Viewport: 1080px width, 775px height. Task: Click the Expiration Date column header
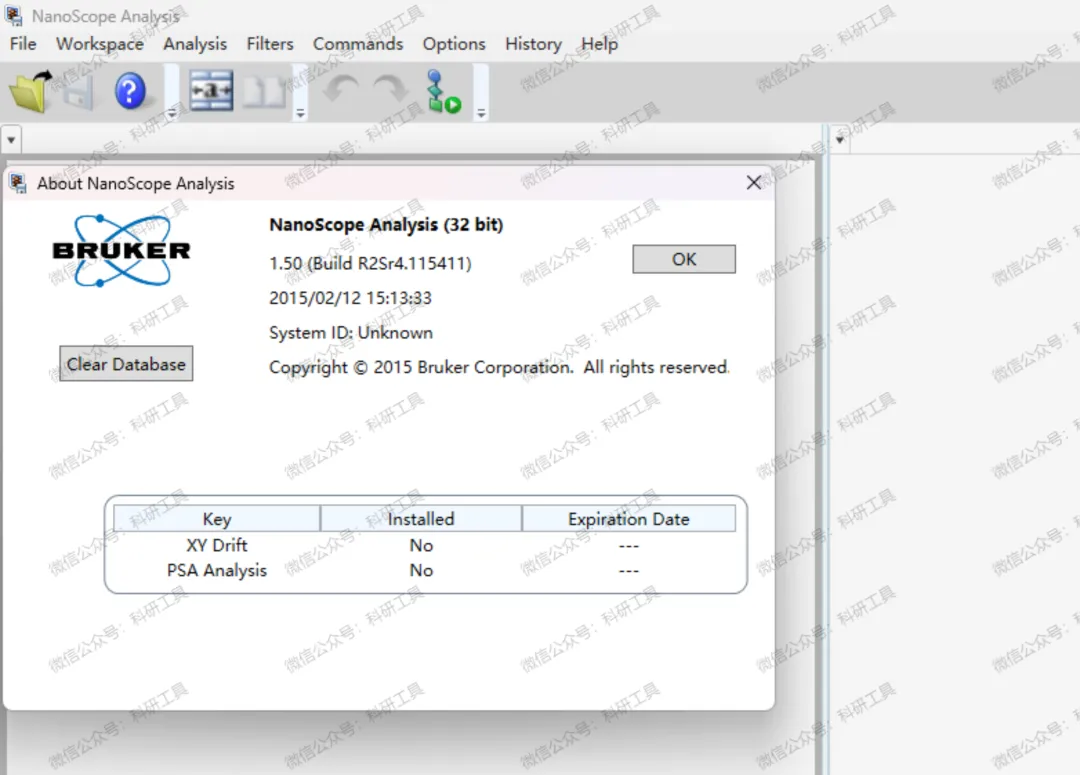(x=629, y=519)
